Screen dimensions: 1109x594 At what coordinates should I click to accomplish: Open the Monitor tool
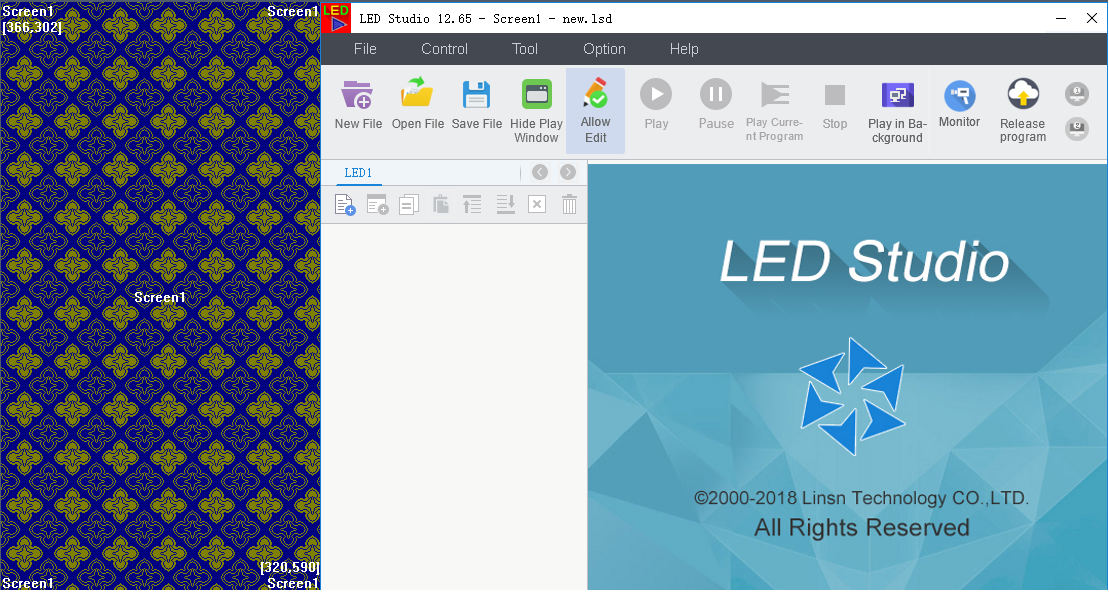click(959, 105)
